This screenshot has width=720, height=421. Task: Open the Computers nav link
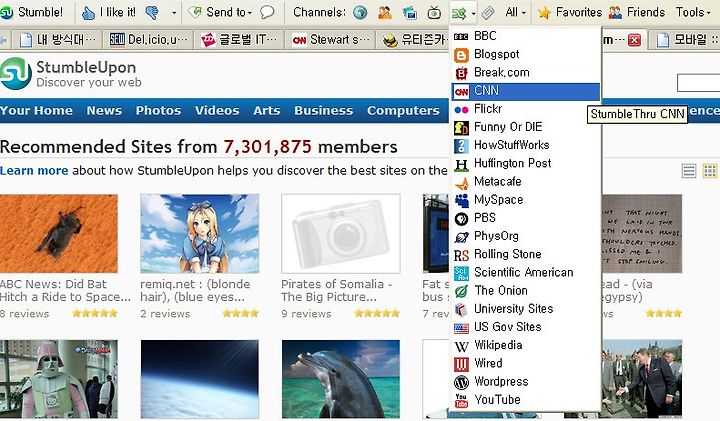(x=403, y=111)
